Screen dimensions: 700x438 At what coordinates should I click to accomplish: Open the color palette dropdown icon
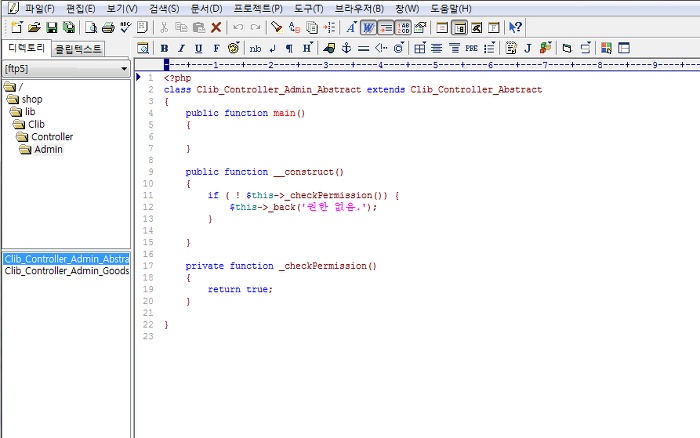tap(233, 48)
